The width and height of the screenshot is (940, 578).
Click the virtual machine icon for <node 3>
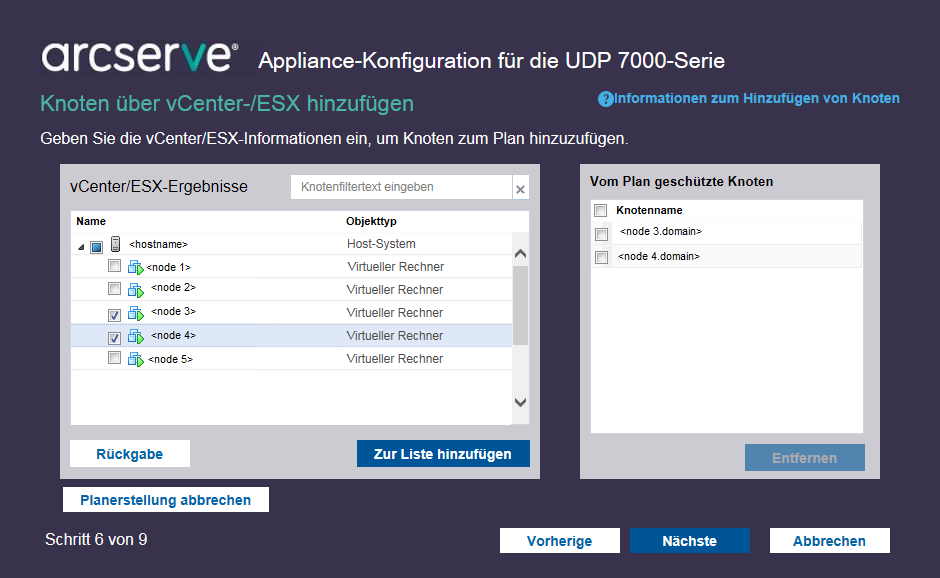(135, 313)
